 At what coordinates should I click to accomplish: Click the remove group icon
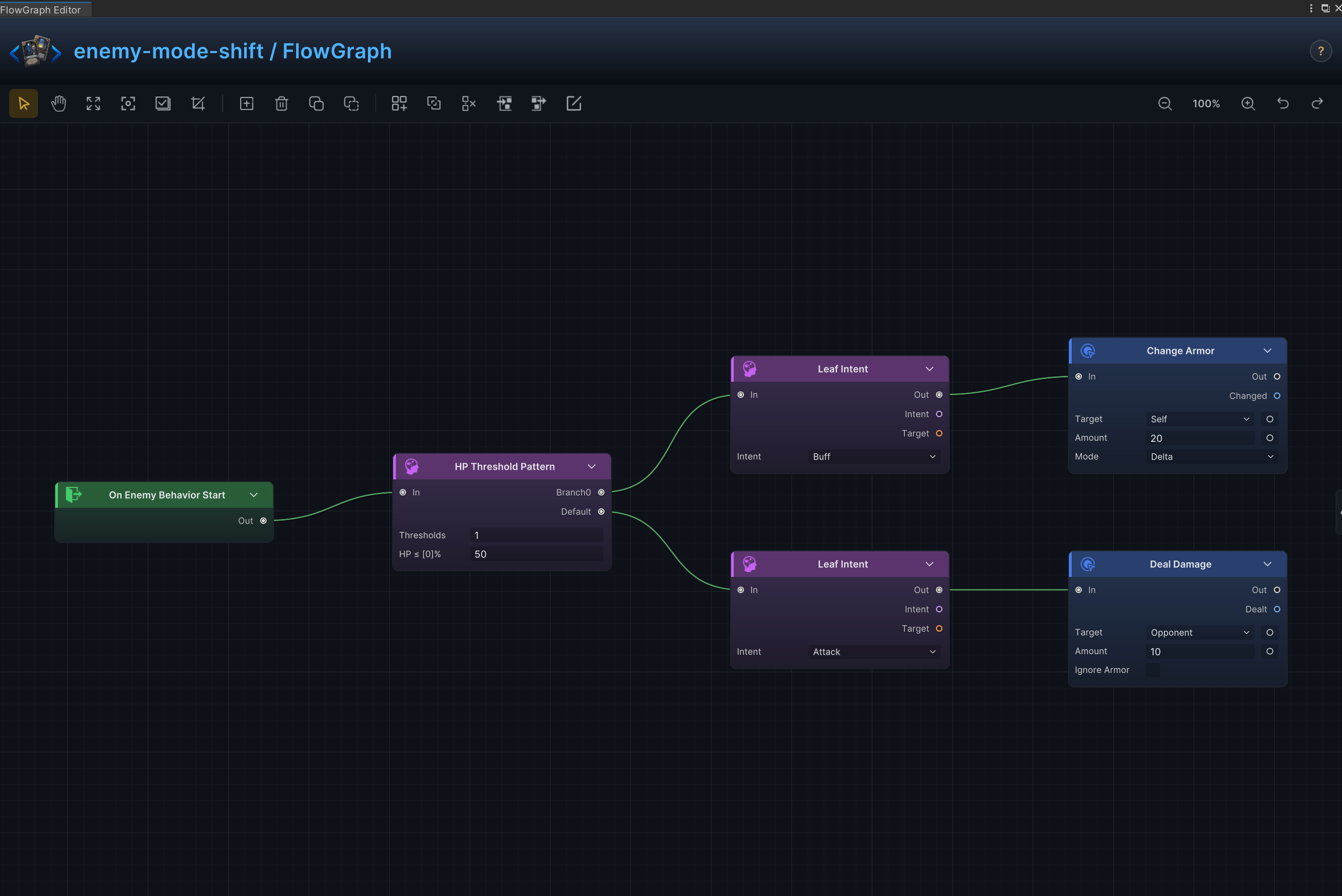point(469,103)
